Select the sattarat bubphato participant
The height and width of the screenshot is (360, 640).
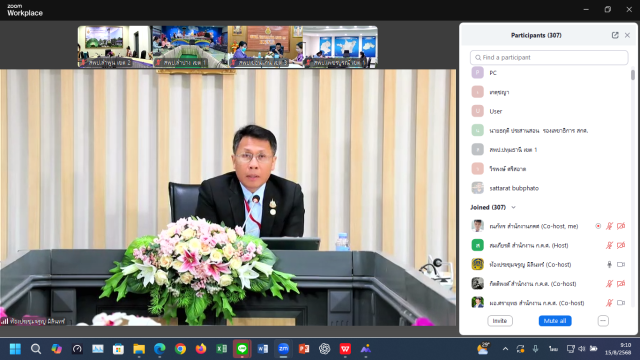(x=549, y=188)
